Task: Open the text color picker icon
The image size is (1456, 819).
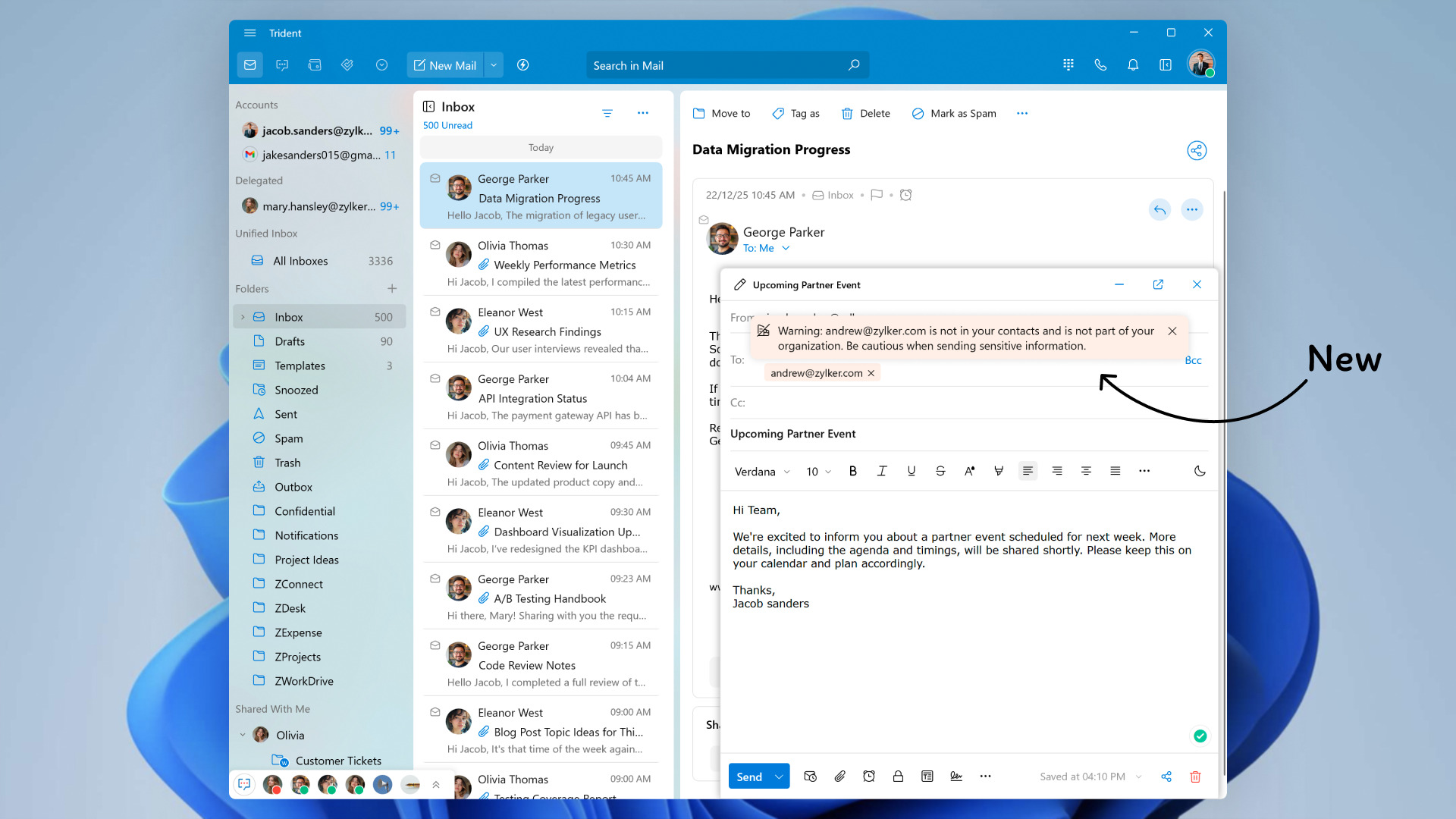Action: pos(969,471)
